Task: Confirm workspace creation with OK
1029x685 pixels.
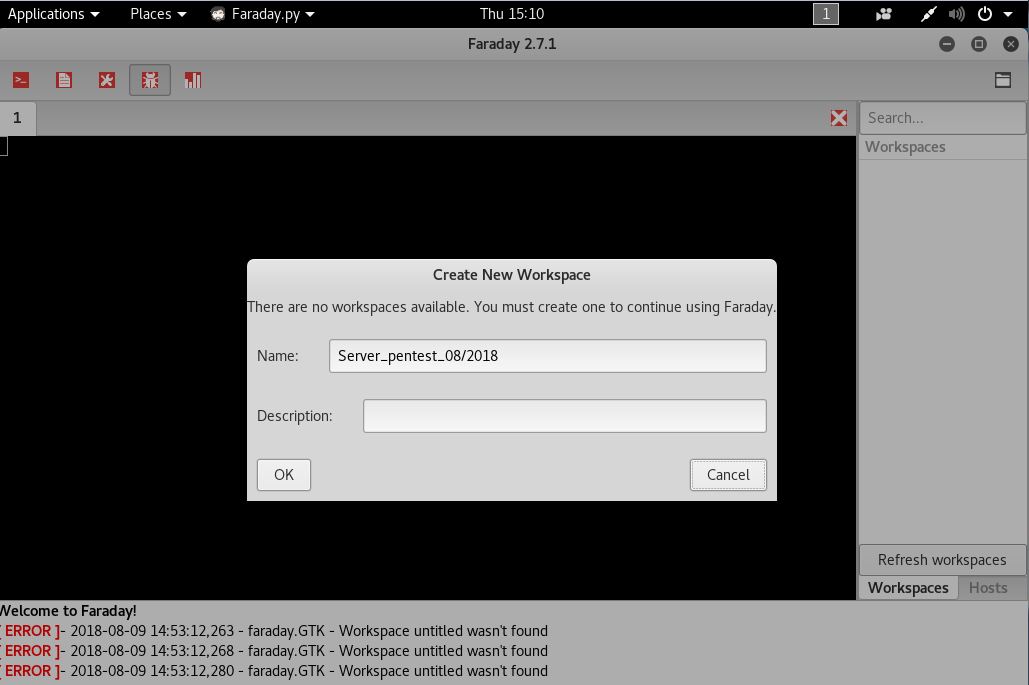Action: [x=284, y=474]
